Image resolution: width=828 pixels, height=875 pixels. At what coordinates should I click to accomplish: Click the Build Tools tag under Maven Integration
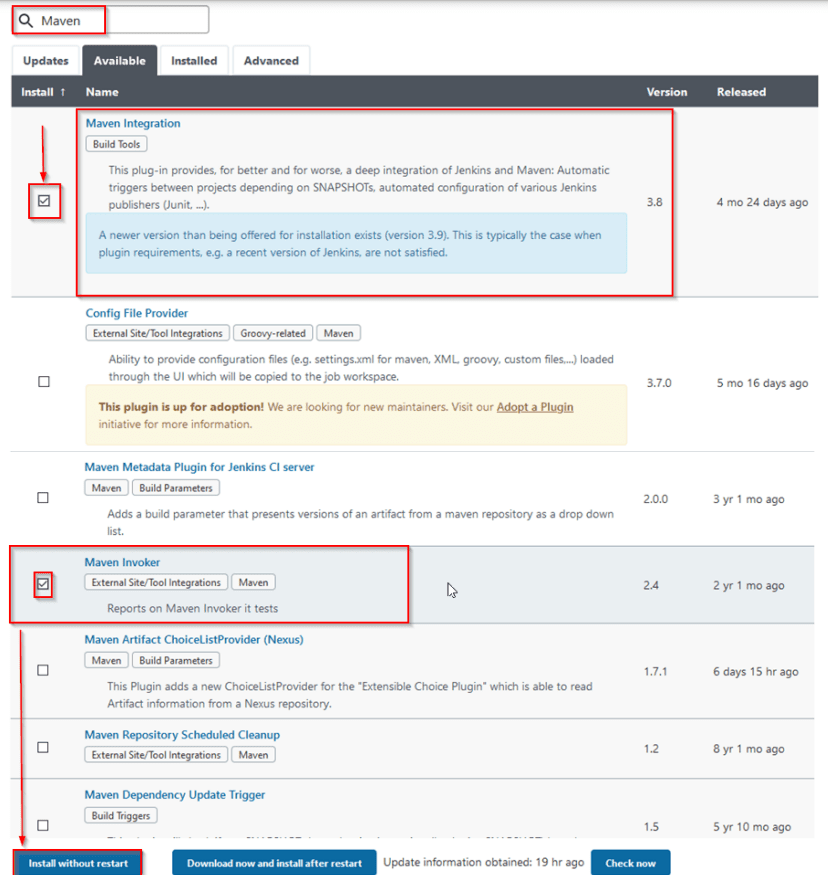[x=116, y=145]
